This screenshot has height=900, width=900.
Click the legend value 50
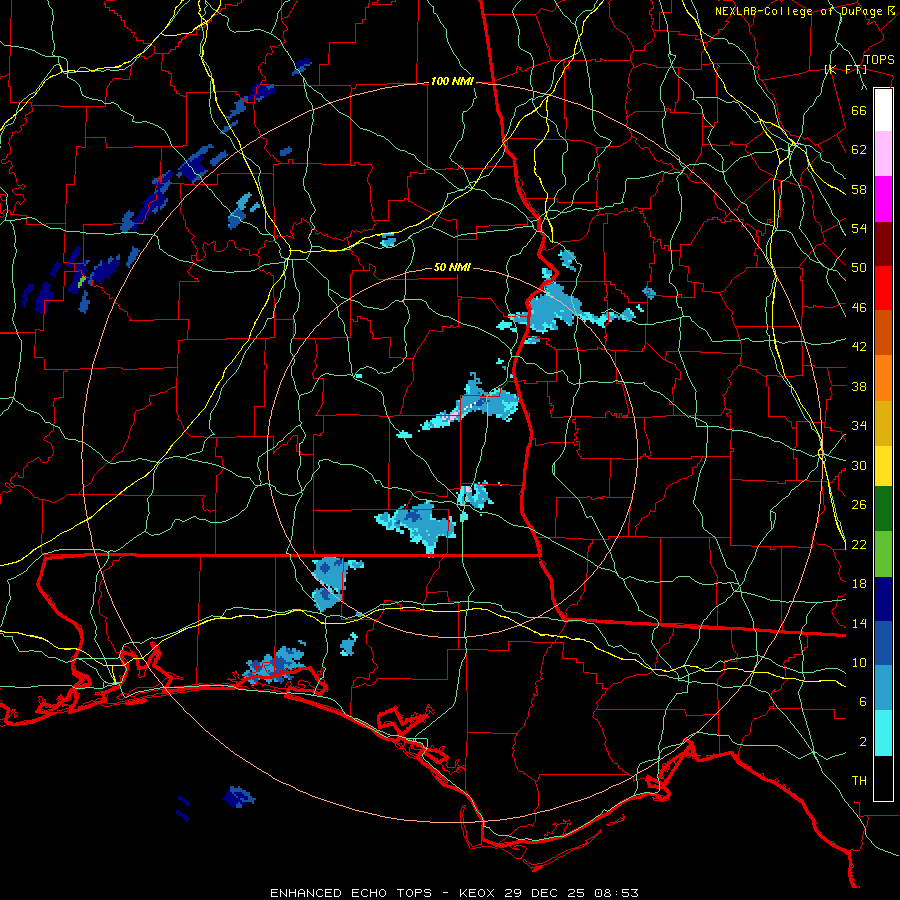tap(859, 268)
